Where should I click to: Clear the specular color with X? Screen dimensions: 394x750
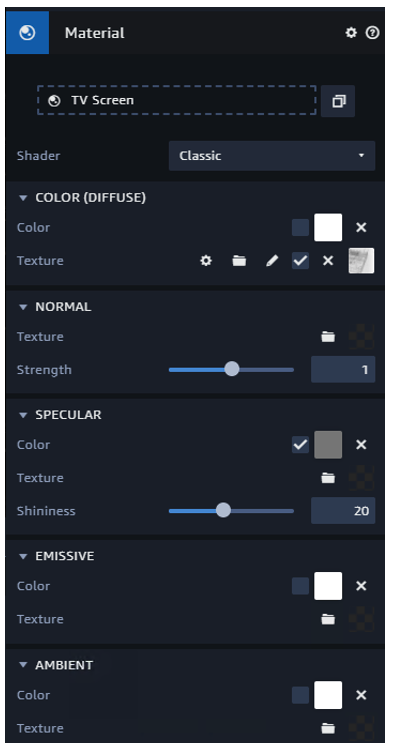(361, 445)
